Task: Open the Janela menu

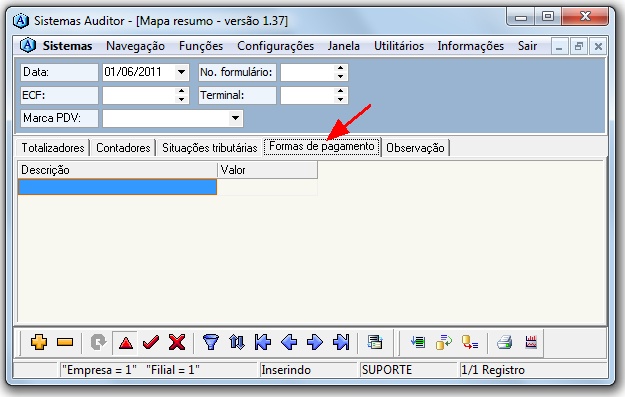Action: click(x=344, y=46)
